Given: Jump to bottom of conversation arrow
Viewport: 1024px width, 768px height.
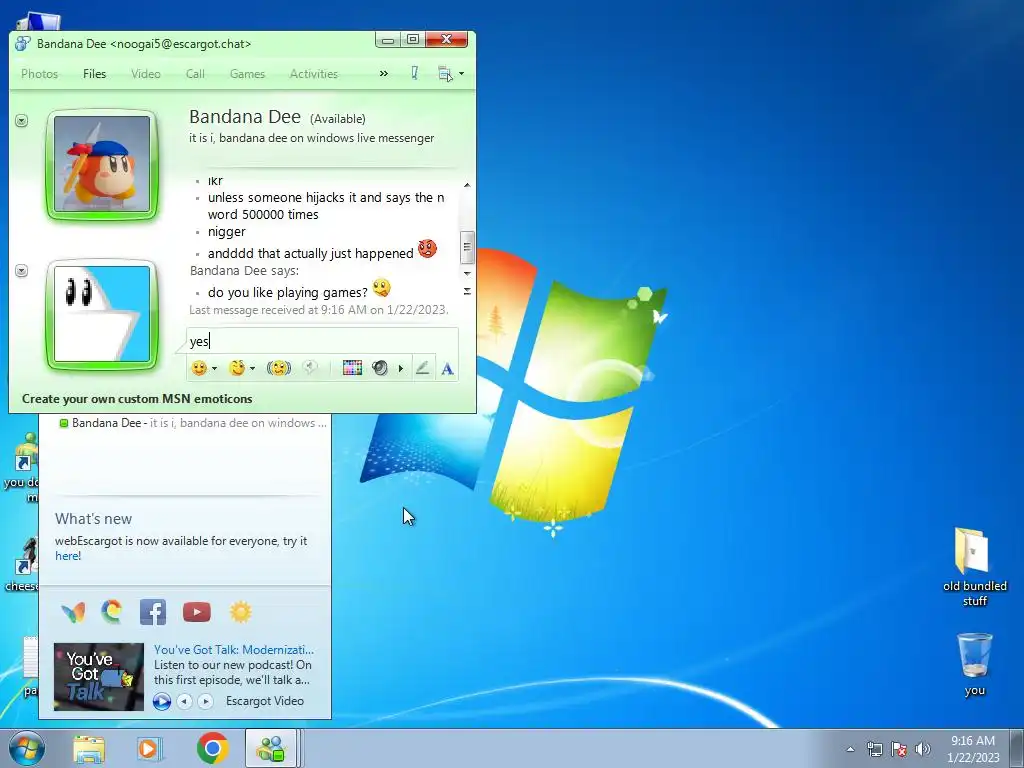Looking at the screenshot, I should pyautogui.click(x=467, y=291).
